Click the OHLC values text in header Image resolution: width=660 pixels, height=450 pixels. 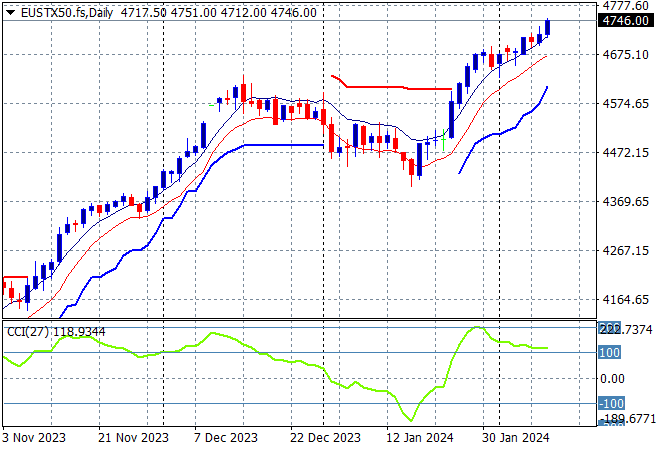pyautogui.click(x=221, y=13)
